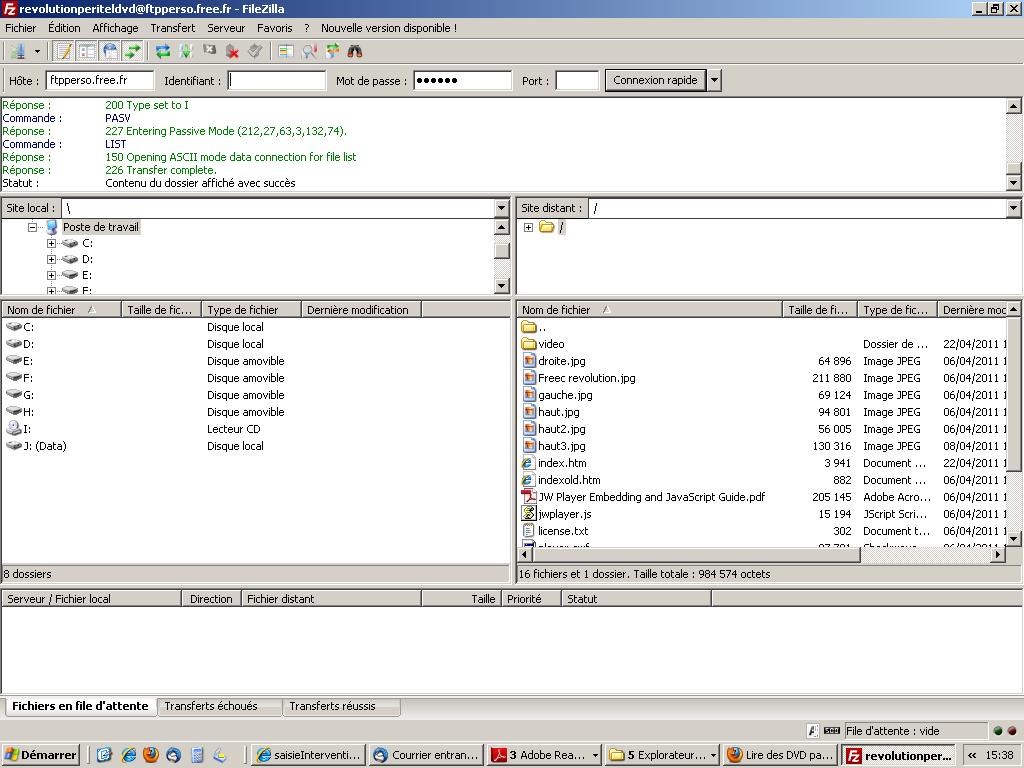
Task: Select the I: Lecteur CD drive row
Action: click(x=255, y=429)
